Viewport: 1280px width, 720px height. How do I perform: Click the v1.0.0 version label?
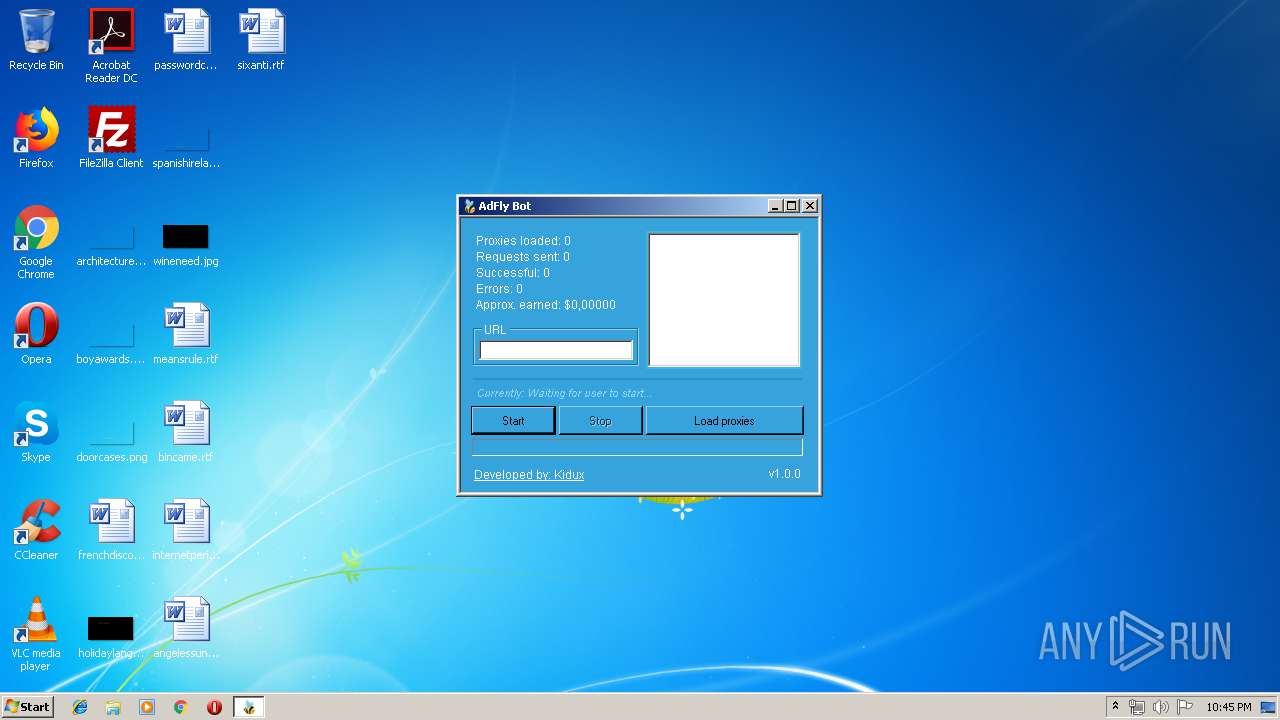click(785, 474)
